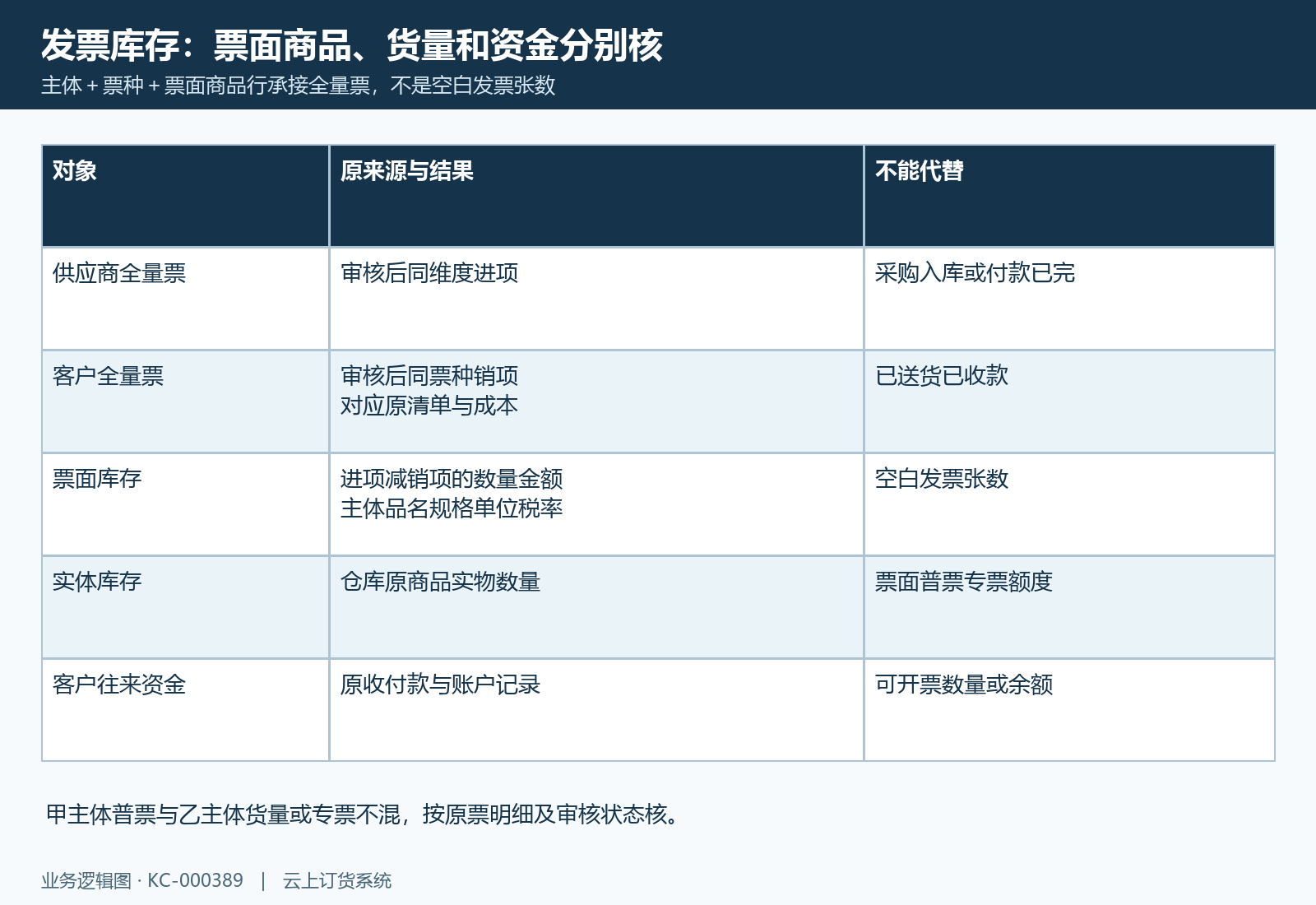Click the 原来源与结果 column header
Viewport: 1316px width, 905px height.
596,196
